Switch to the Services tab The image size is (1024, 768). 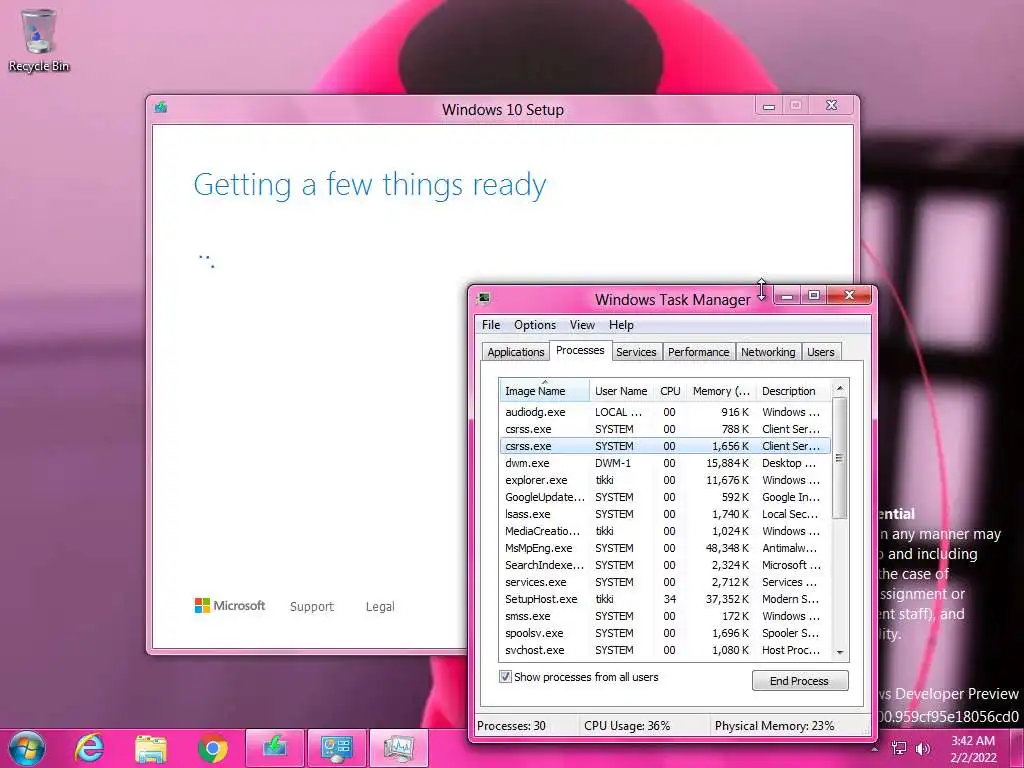[636, 352]
